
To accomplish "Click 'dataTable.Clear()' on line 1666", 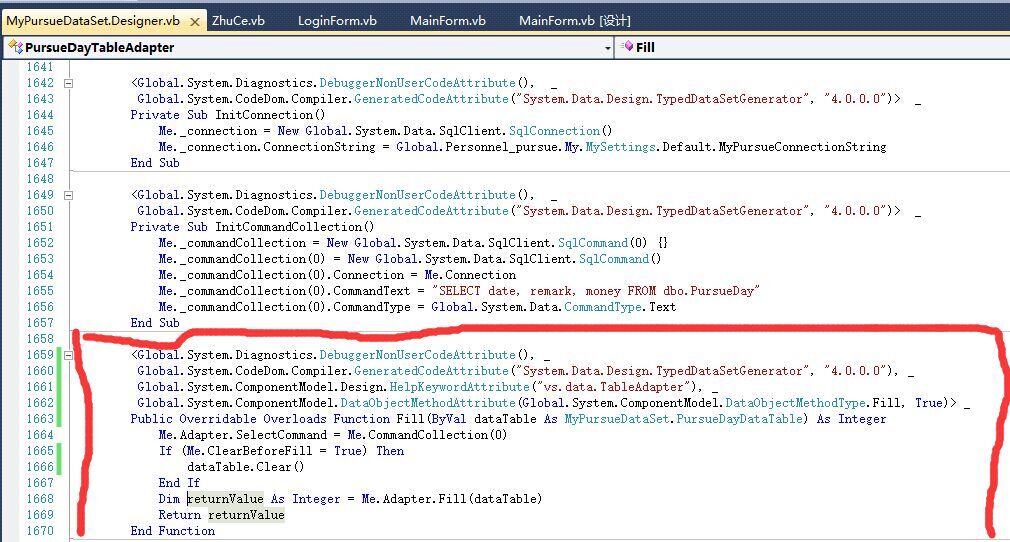I will [x=245, y=467].
